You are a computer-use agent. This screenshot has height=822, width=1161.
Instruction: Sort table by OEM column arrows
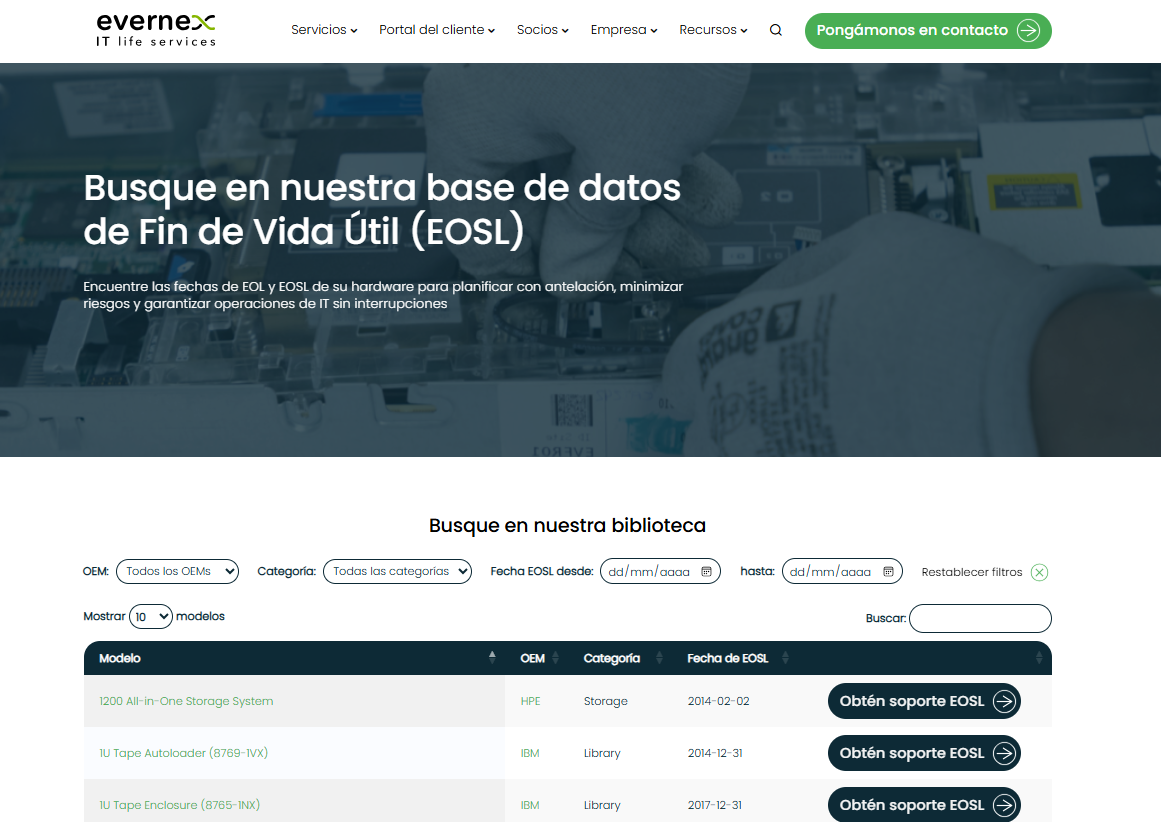click(555, 658)
